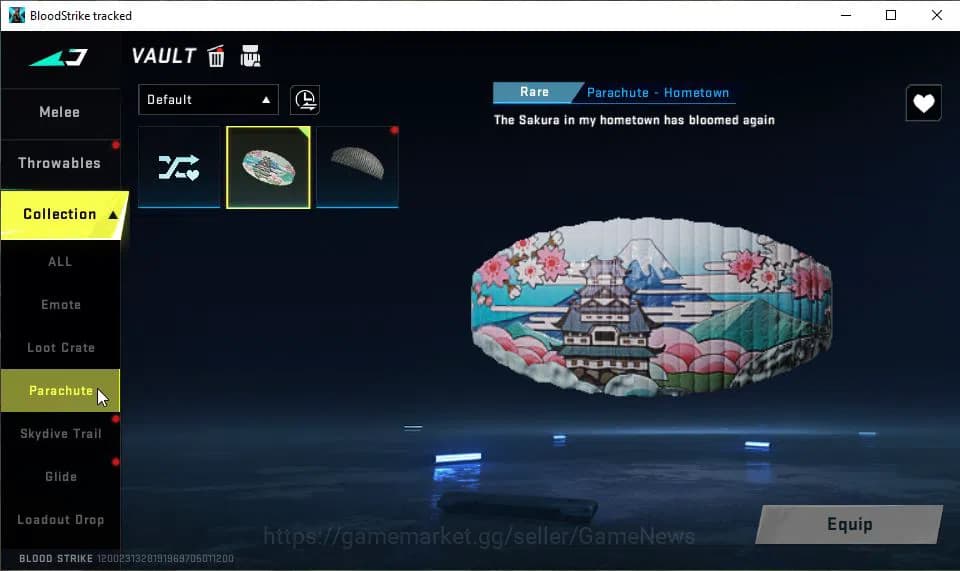Screen dimensions: 960x571
Task: Open the Skydive Trail subcategory
Action: click(60, 433)
